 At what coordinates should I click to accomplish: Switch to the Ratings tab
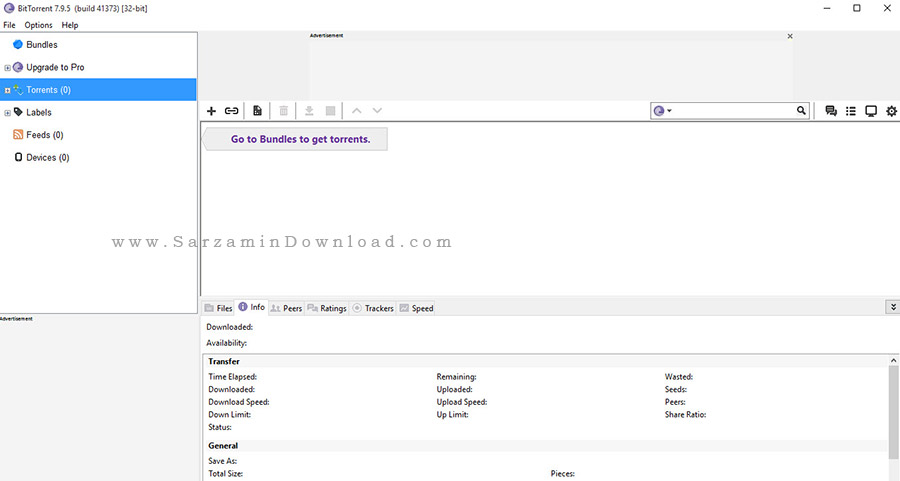327,308
